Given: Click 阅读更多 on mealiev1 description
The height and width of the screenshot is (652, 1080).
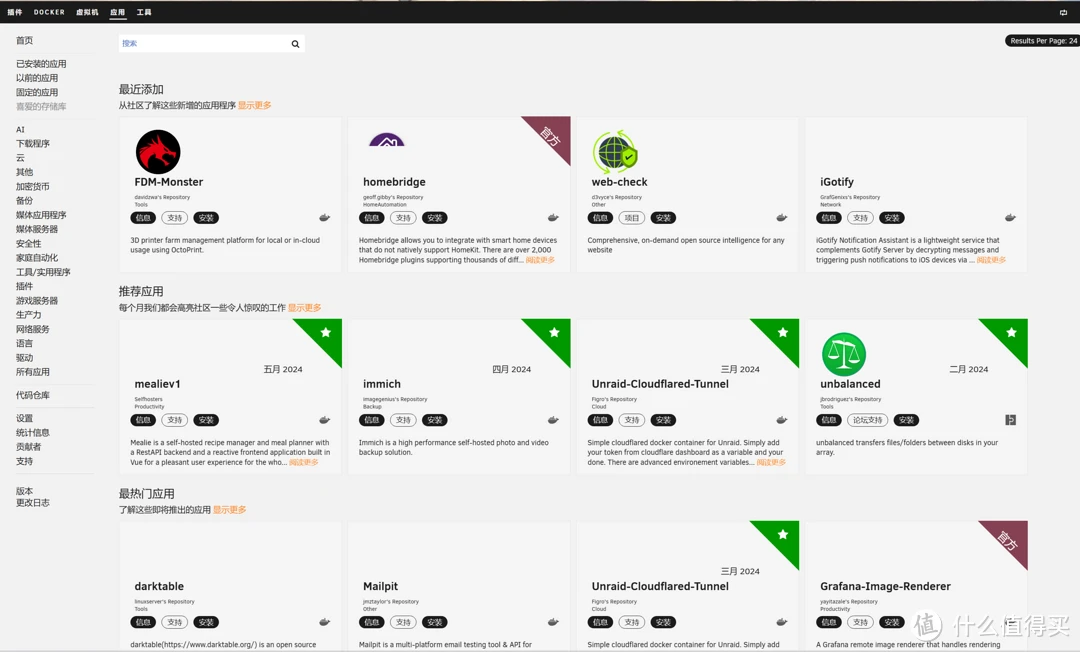Looking at the screenshot, I should (304, 463).
